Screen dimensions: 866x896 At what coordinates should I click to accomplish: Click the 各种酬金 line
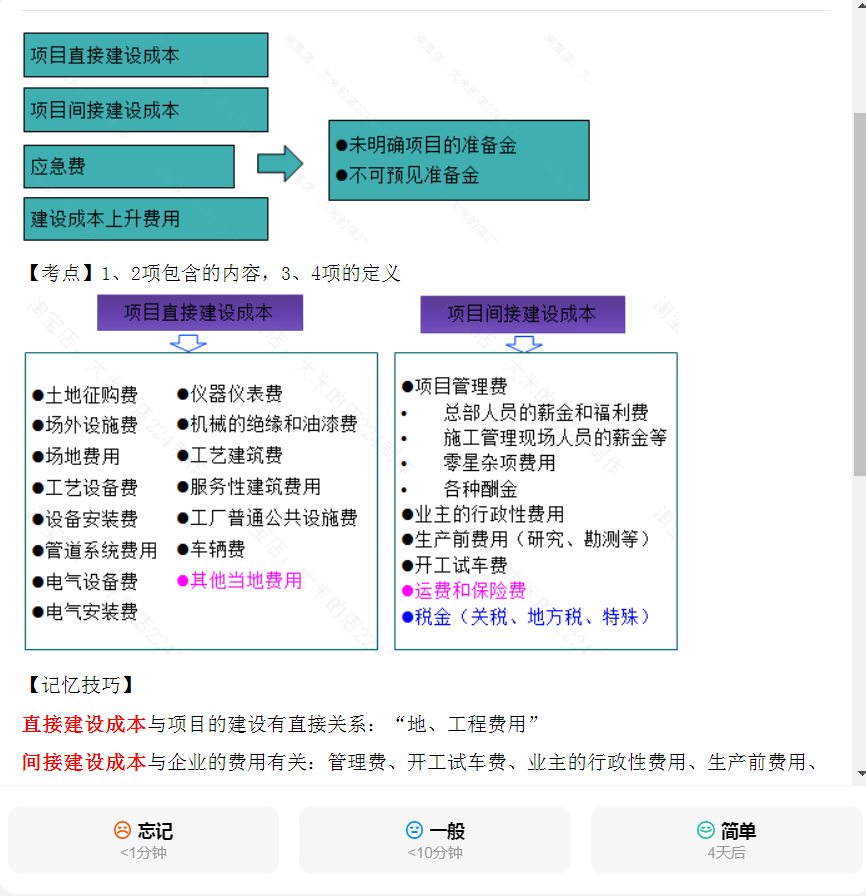pyautogui.click(x=480, y=489)
